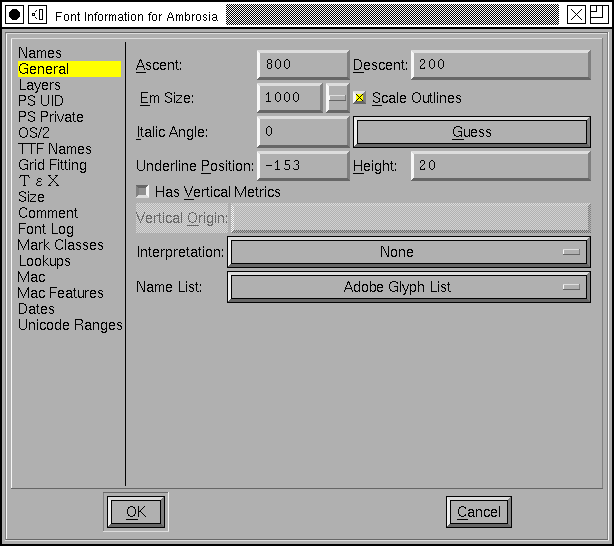Image resolution: width=614 pixels, height=546 pixels.
Task: Click the Ascent input field
Action: pyautogui.click(x=302, y=64)
